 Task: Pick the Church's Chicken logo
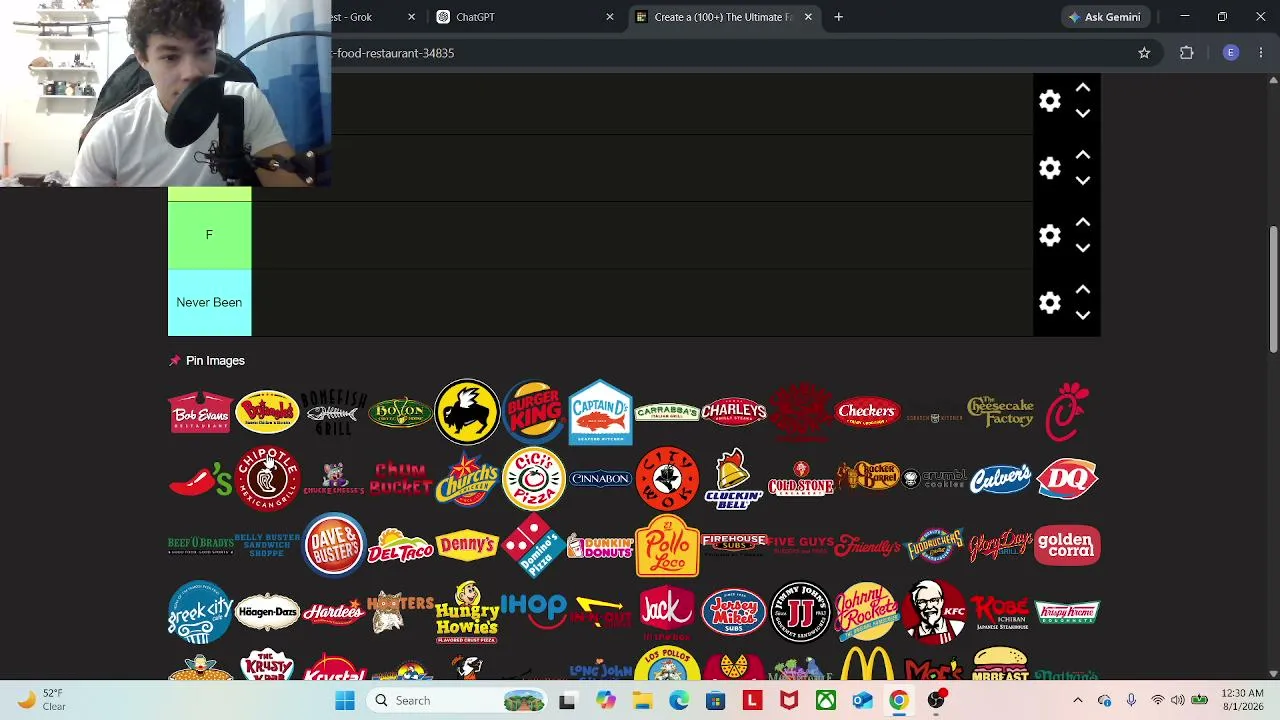tap(467, 479)
